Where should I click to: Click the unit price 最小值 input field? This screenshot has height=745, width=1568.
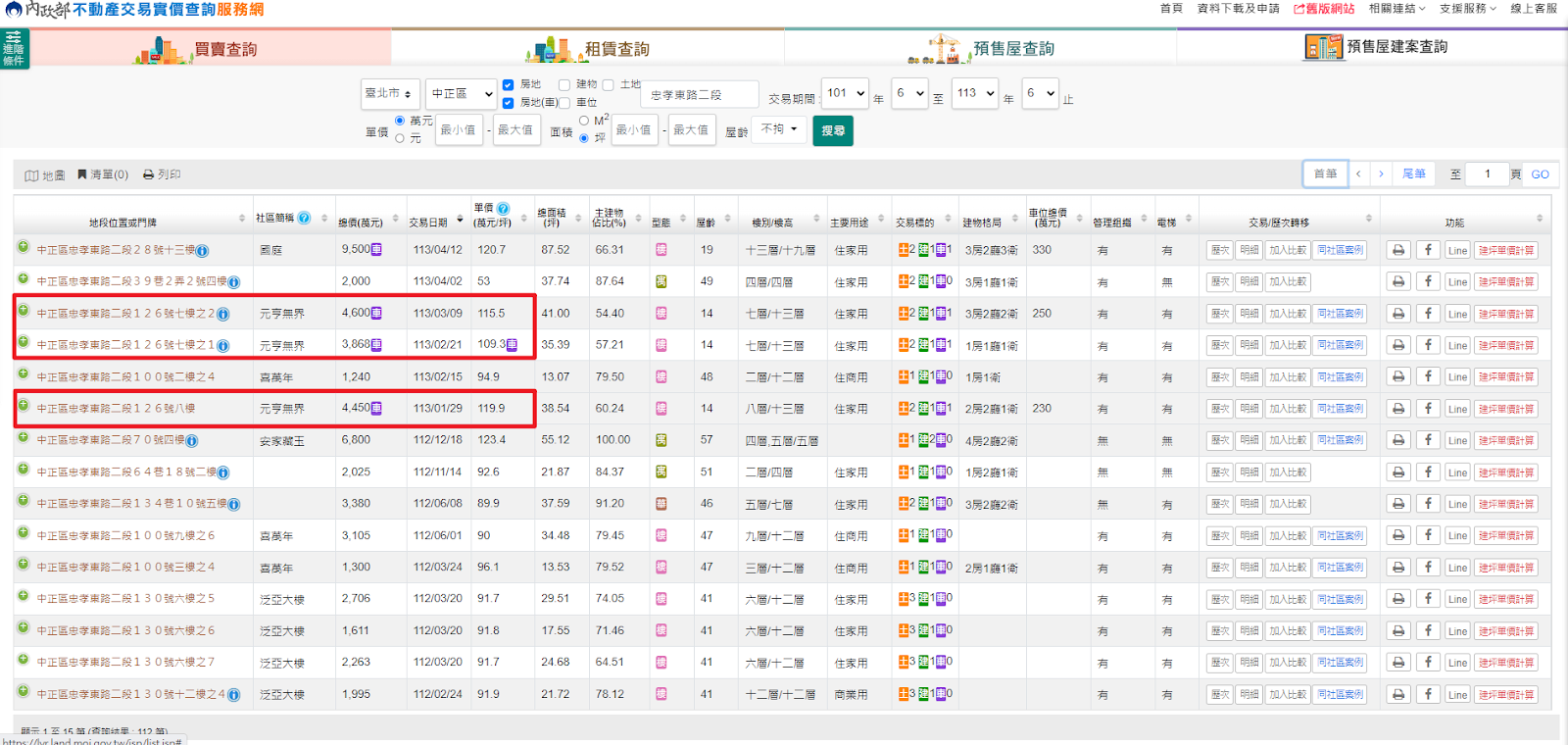pos(458,129)
